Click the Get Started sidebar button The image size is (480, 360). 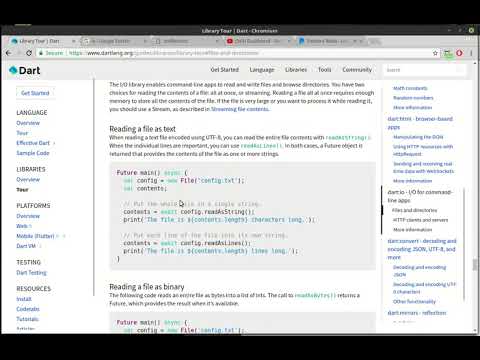[x=35, y=93]
